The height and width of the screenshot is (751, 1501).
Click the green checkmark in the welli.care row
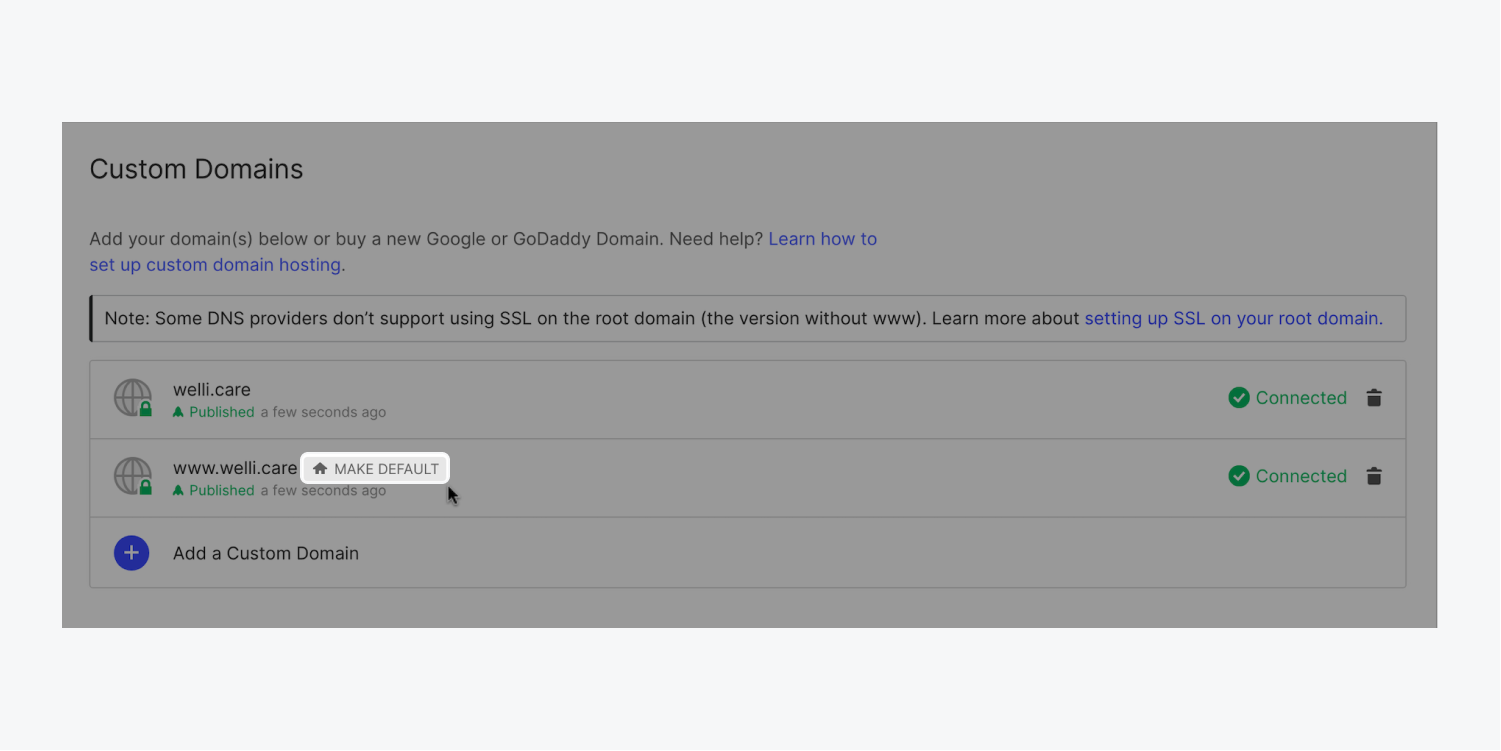coord(1239,398)
